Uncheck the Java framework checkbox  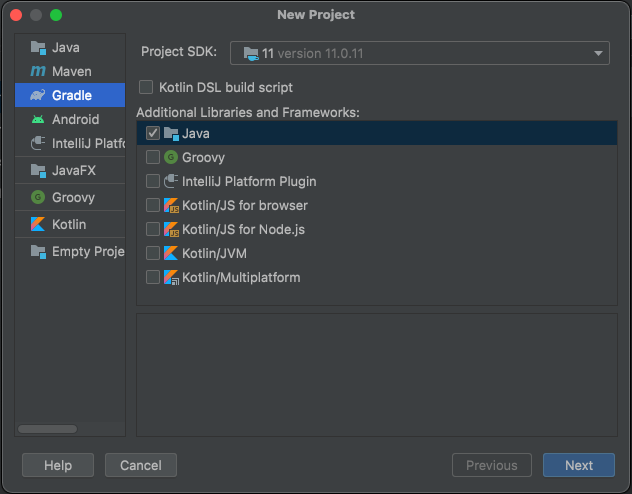click(153, 133)
